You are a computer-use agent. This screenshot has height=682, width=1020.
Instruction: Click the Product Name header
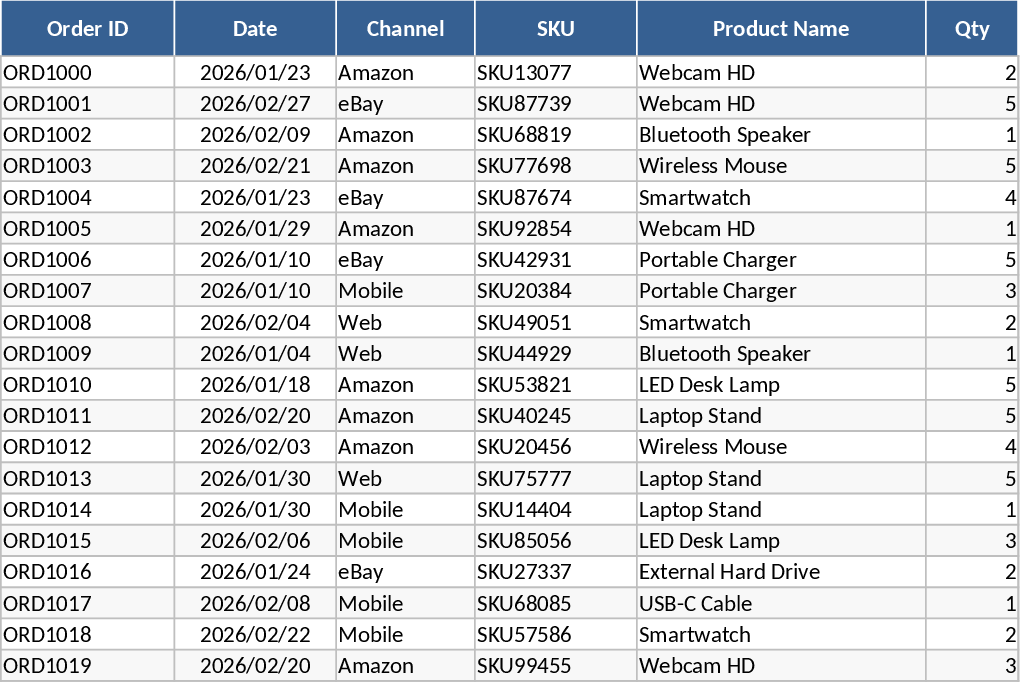point(781,29)
